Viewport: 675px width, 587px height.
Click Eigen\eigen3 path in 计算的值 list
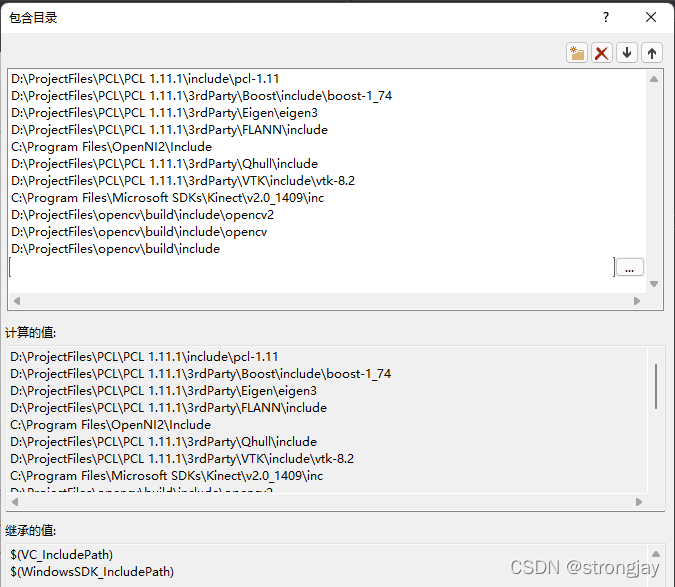pyautogui.click(x=164, y=391)
